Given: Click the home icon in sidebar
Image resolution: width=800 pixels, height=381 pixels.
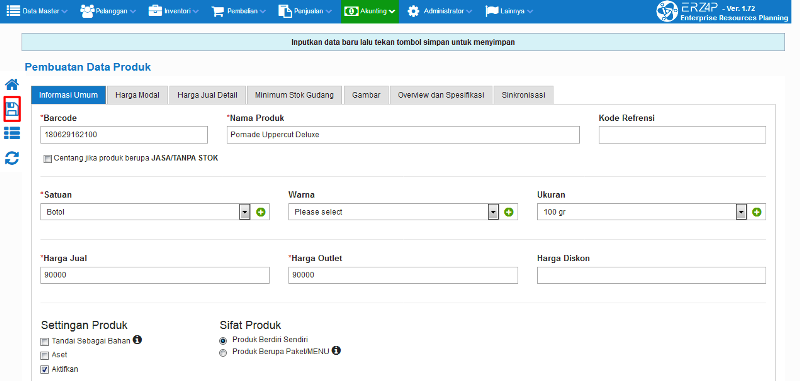Looking at the screenshot, I should [12, 84].
